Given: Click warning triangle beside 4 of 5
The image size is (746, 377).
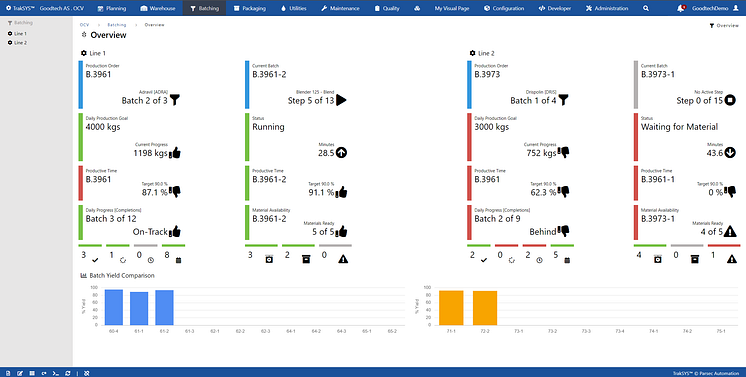Looking at the screenshot, I should click(x=730, y=231).
